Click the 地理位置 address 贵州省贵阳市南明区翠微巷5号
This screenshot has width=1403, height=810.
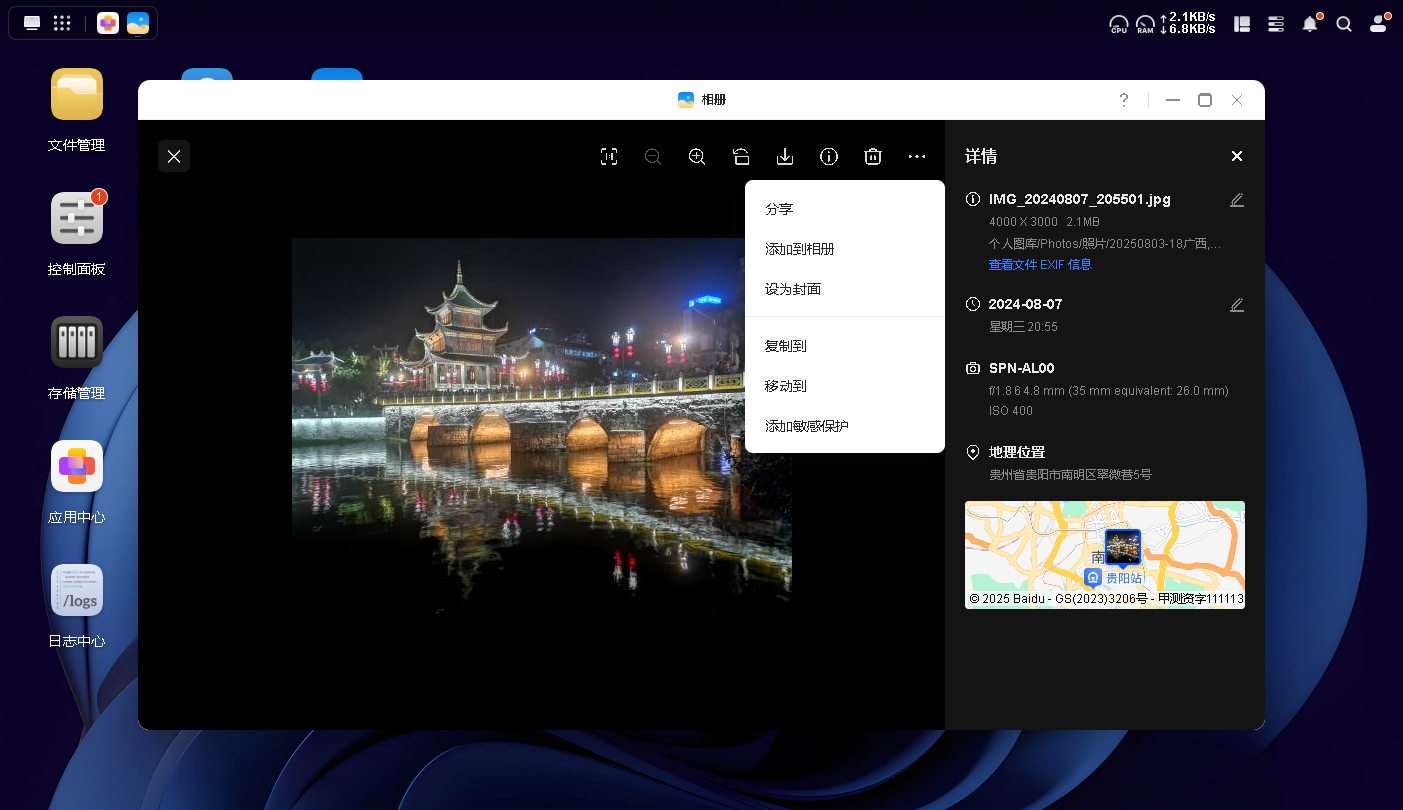[1070, 475]
